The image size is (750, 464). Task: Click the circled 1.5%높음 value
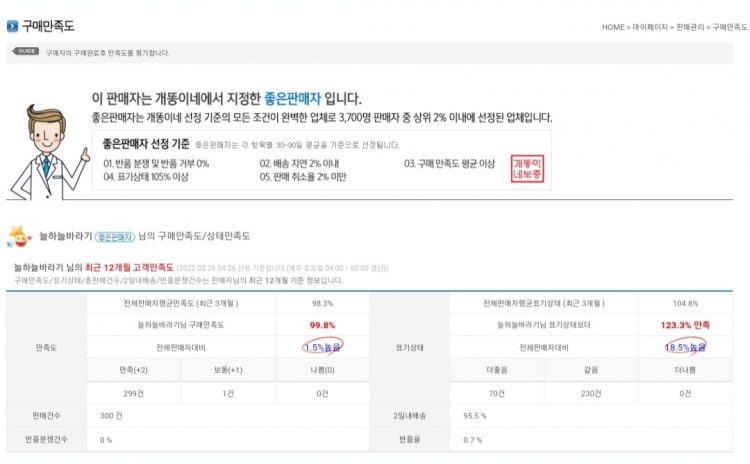click(x=322, y=347)
